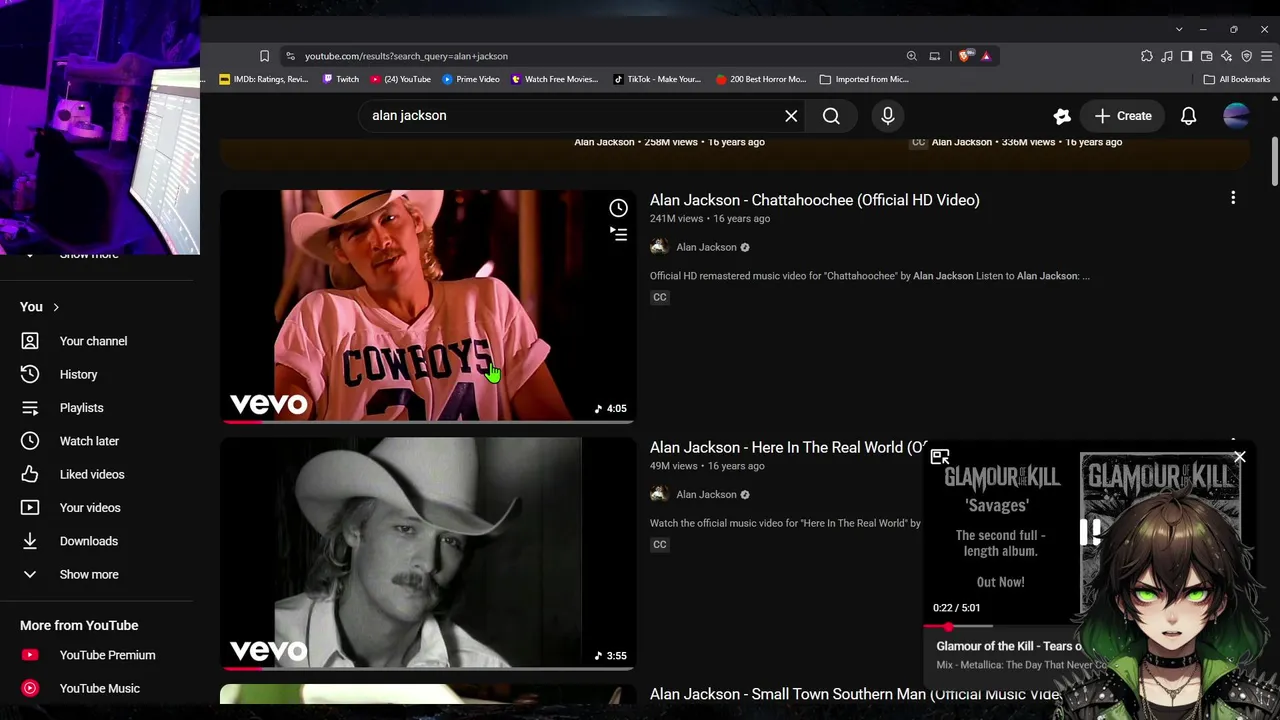1280x720 pixels.
Task: Click the magnifying glass search button
Action: click(x=831, y=116)
